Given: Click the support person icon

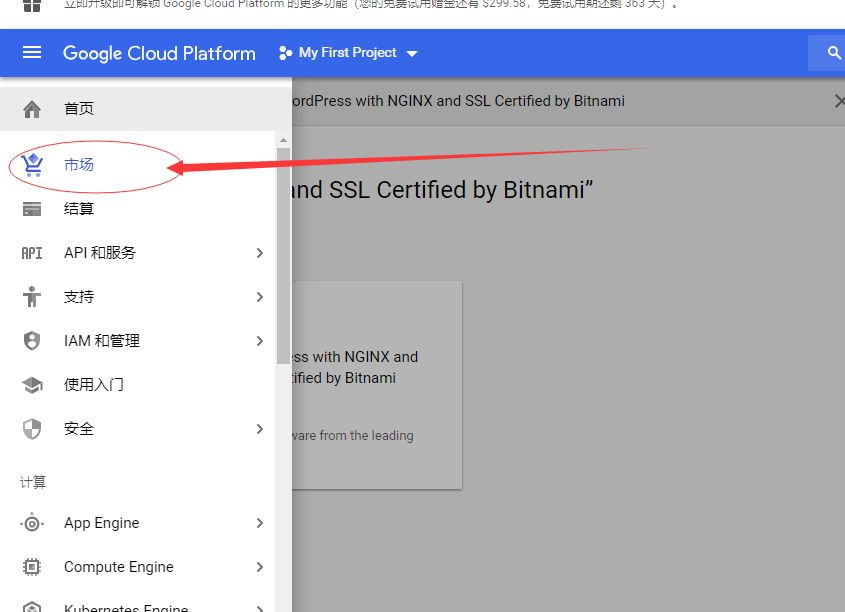Looking at the screenshot, I should [x=32, y=297].
